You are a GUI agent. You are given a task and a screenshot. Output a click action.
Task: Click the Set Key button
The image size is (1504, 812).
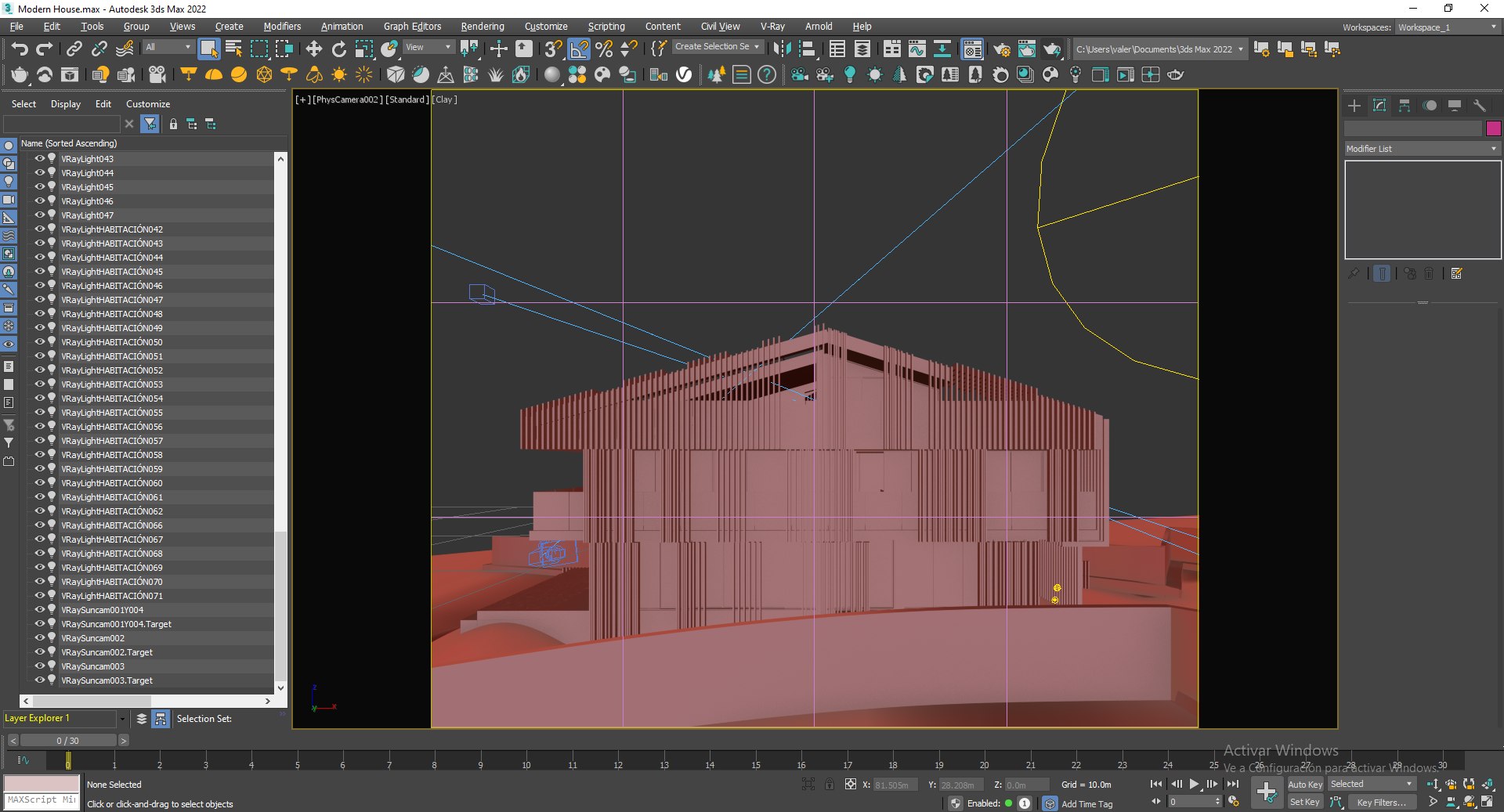pyautogui.click(x=1305, y=802)
